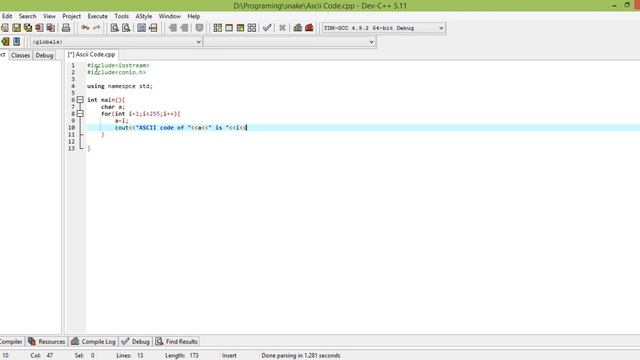Click code line 'using namespce std;'
Screen dimensions: 640x360
[120, 86]
